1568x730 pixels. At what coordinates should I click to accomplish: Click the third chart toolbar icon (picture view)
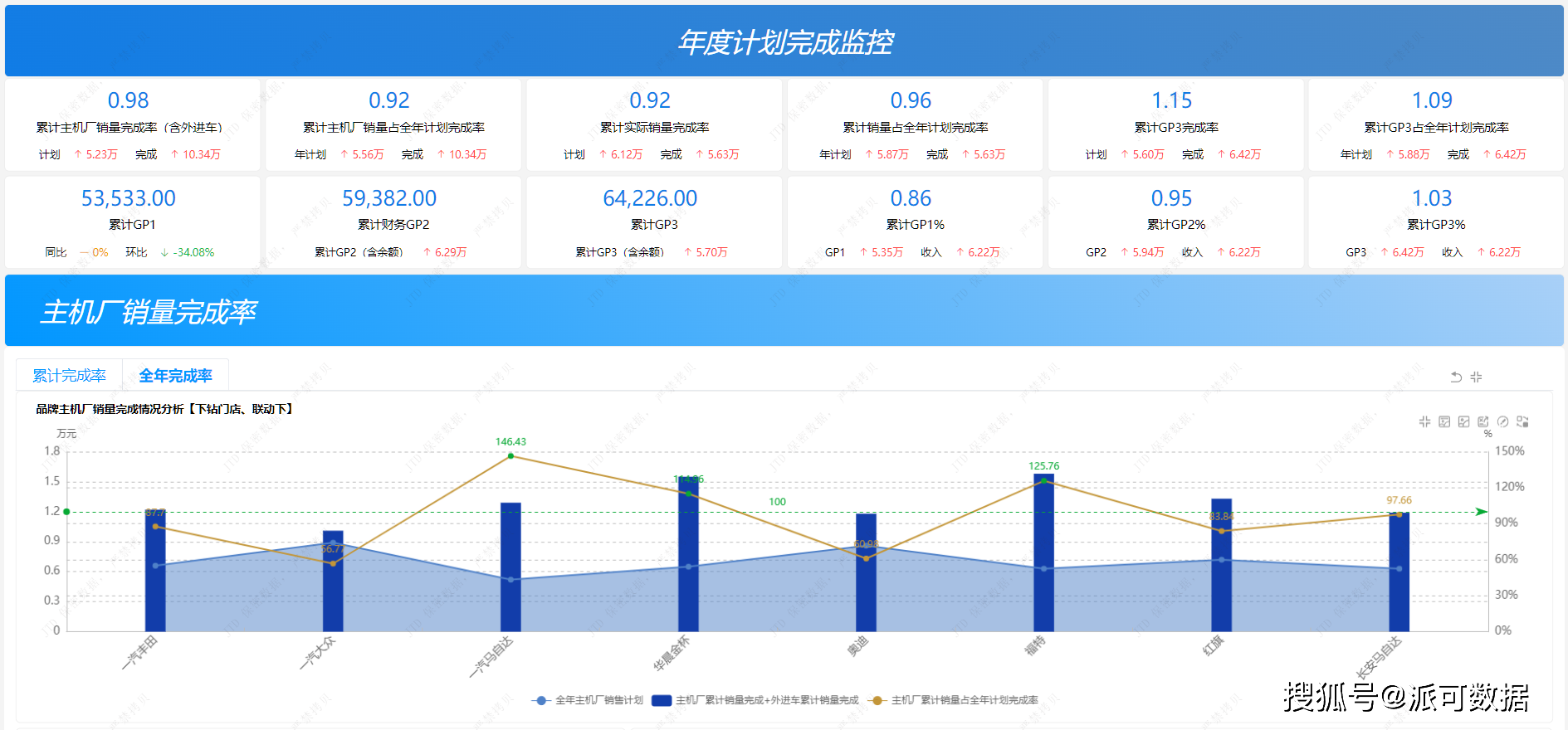[x=1463, y=421]
